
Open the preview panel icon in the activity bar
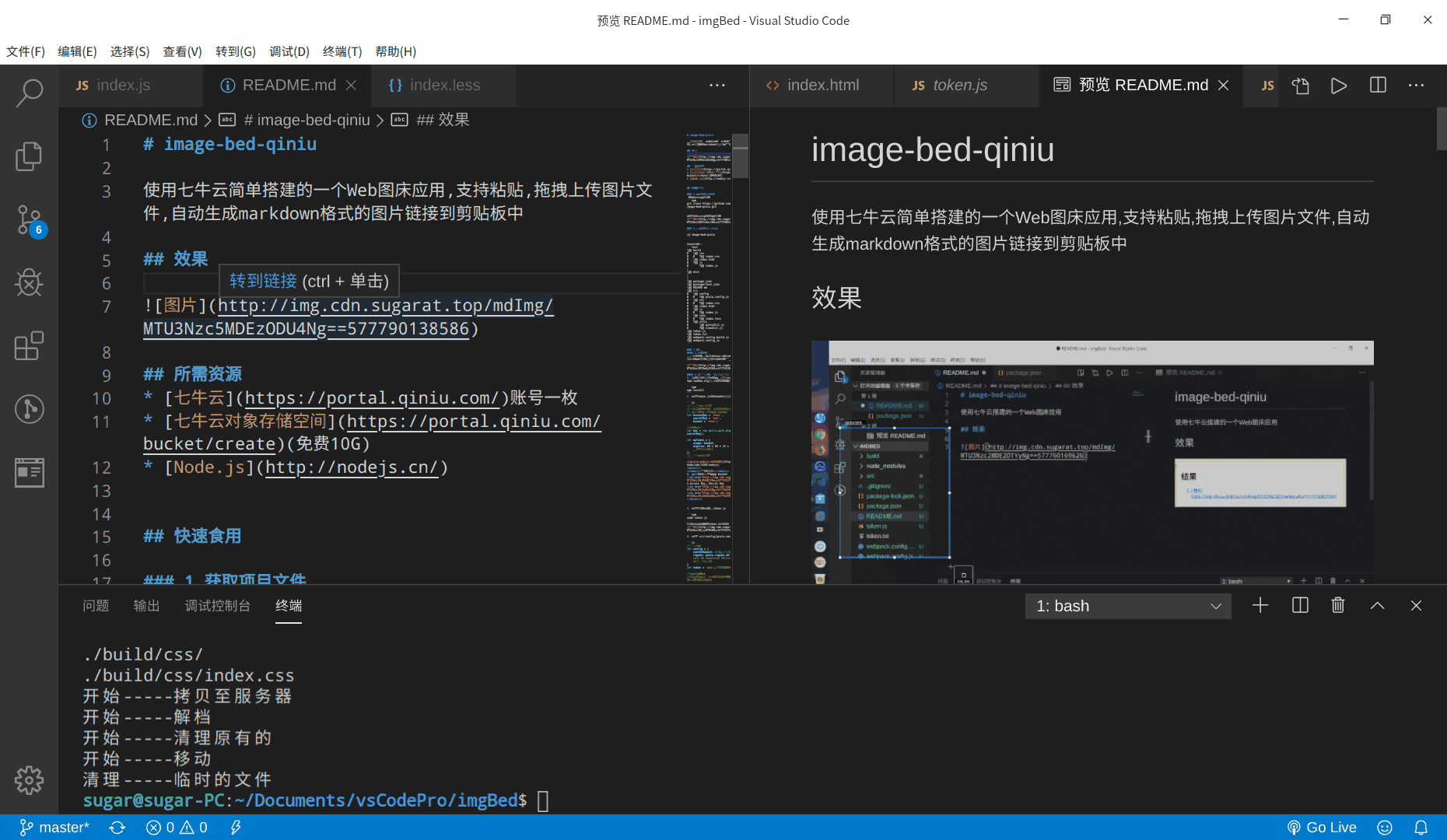point(29,472)
